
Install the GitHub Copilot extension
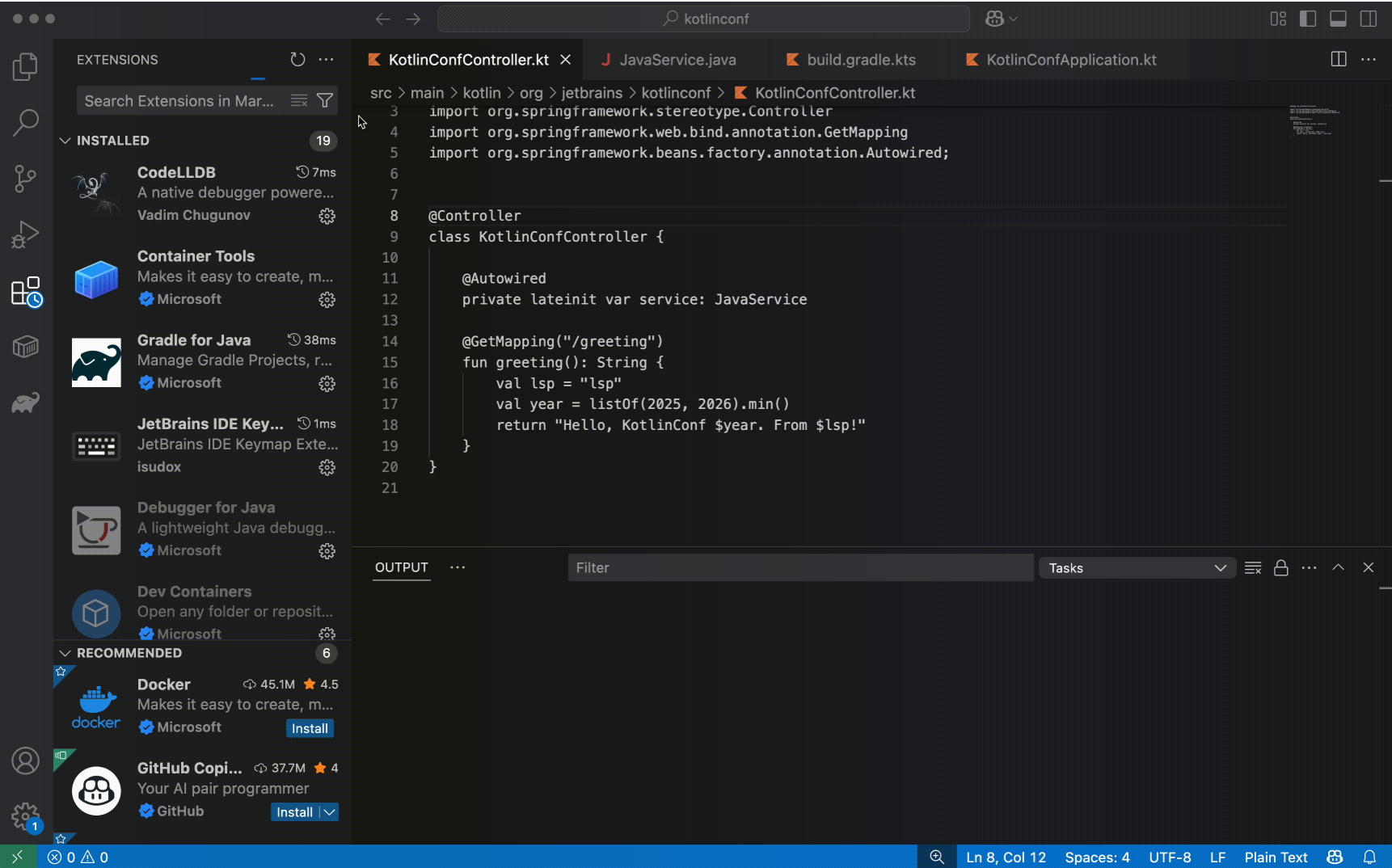pyautogui.click(x=294, y=812)
